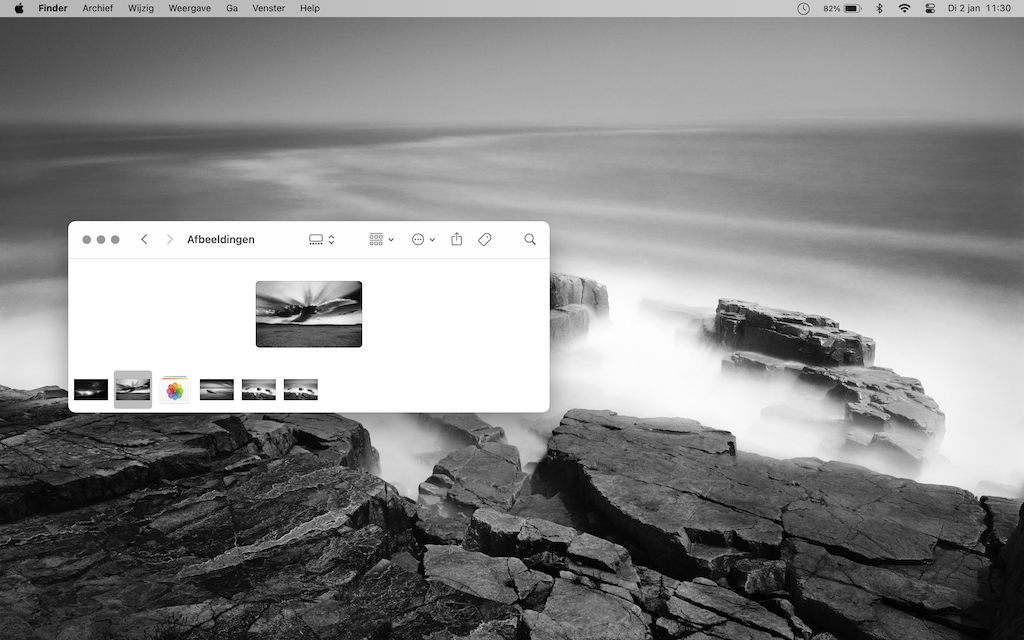1024x640 pixels.
Task: Click the Bluetooth icon in menu bar
Action: [x=879, y=8]
